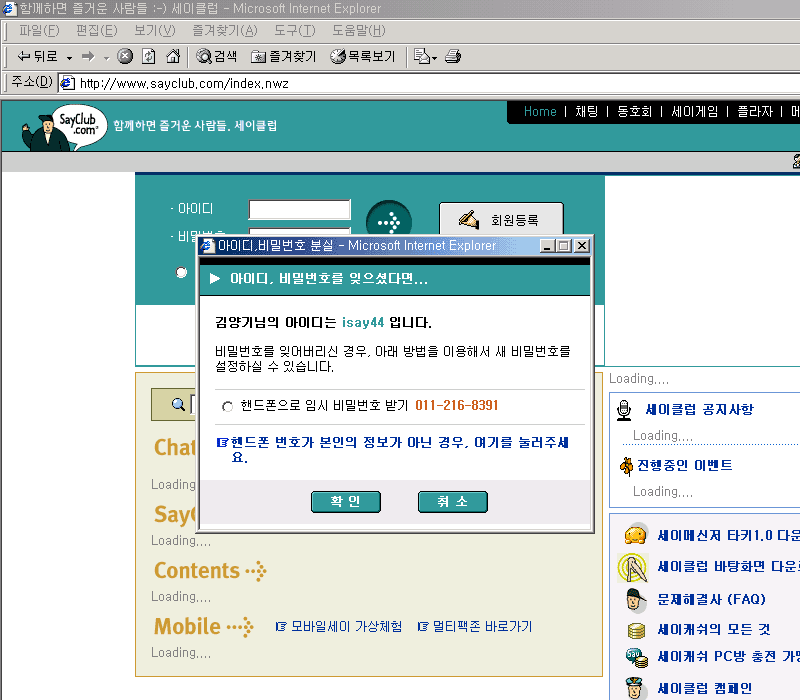This screenshot has width=800, height=700.
Task: Open 문제해결사 (FAQ) link
Action: click(x=711, y=599)
